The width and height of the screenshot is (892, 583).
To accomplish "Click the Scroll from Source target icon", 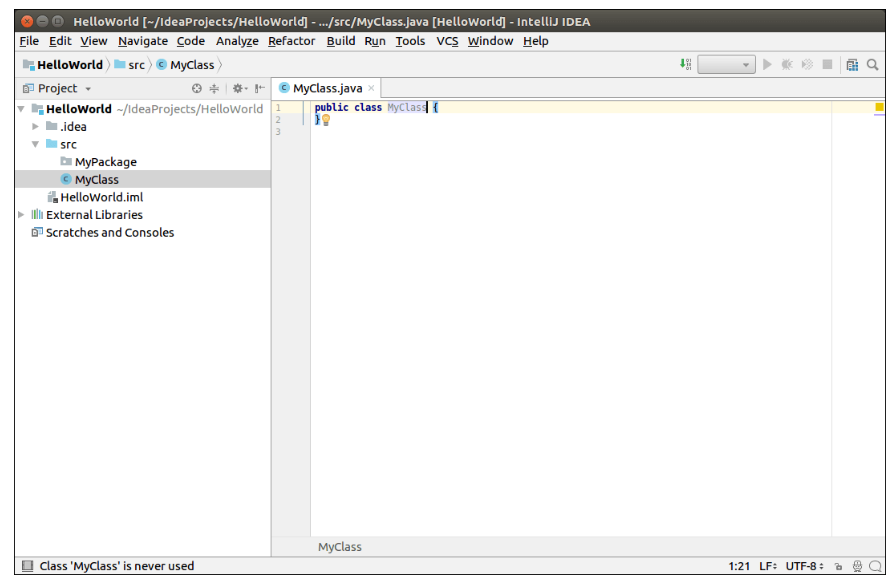I will 197,88.
